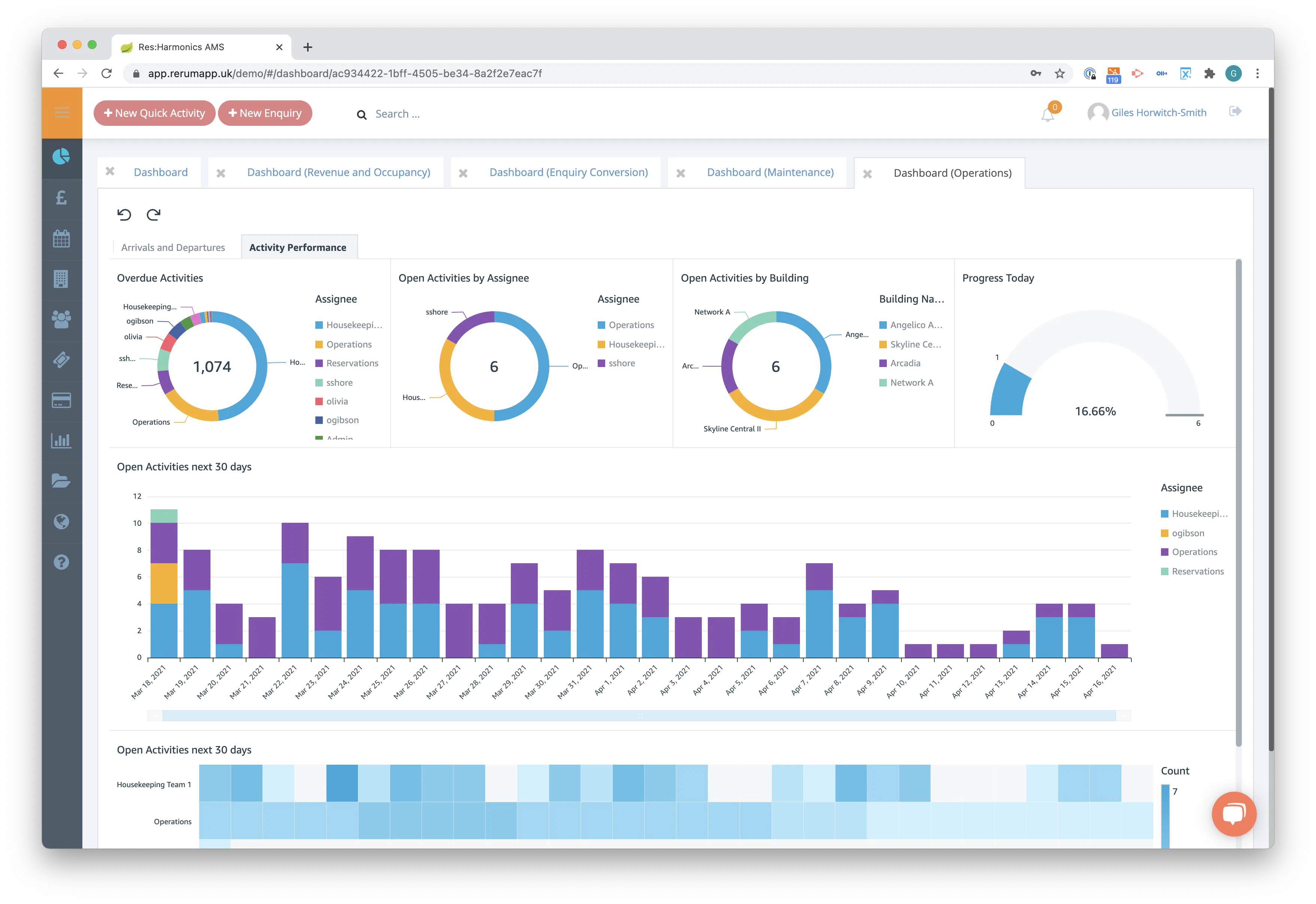Screen dimensions: 1316x904
Task: Click the undo arrow icon on dashboard
Action: 124,215
